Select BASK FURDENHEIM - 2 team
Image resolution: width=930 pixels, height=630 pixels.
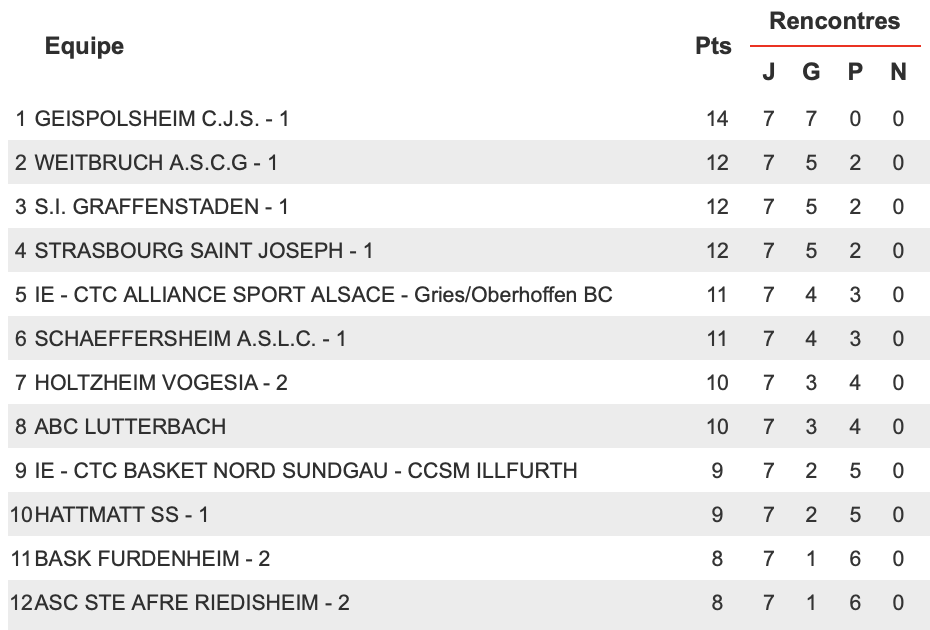point(152,558)
